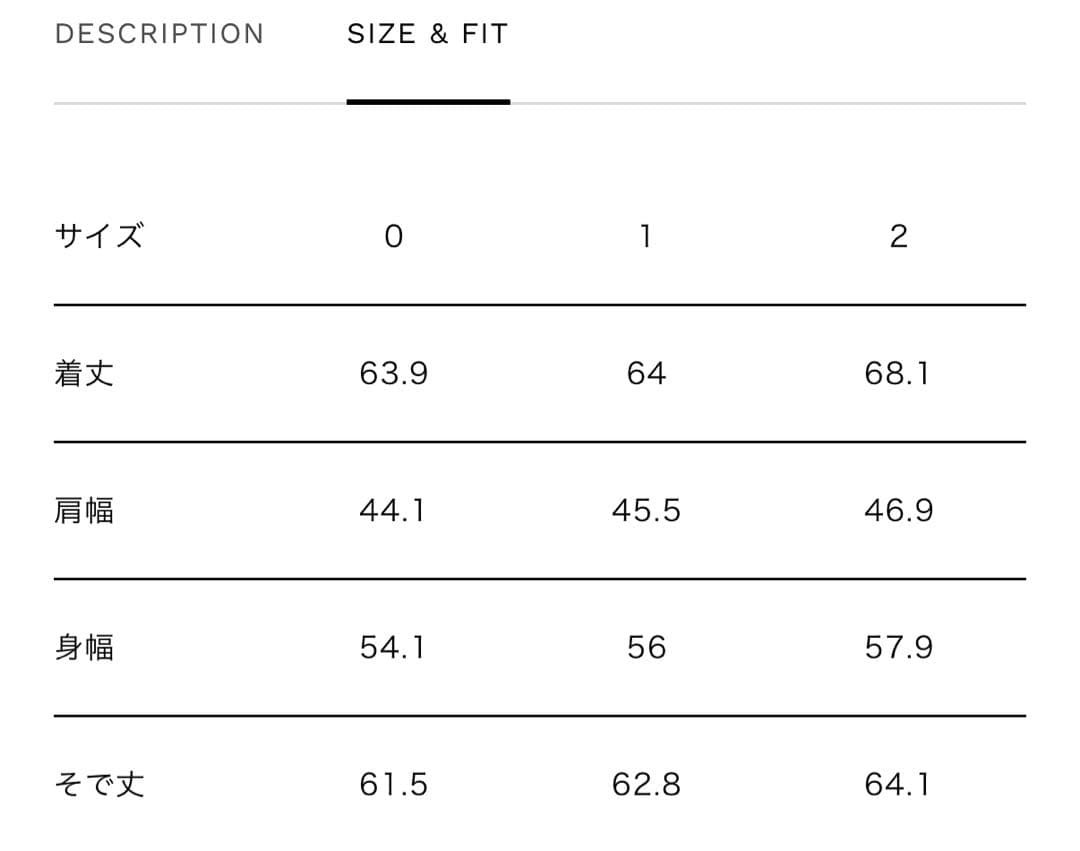
Task: Click the 63.9 着丈 value
Action: [x=394, y=374]
